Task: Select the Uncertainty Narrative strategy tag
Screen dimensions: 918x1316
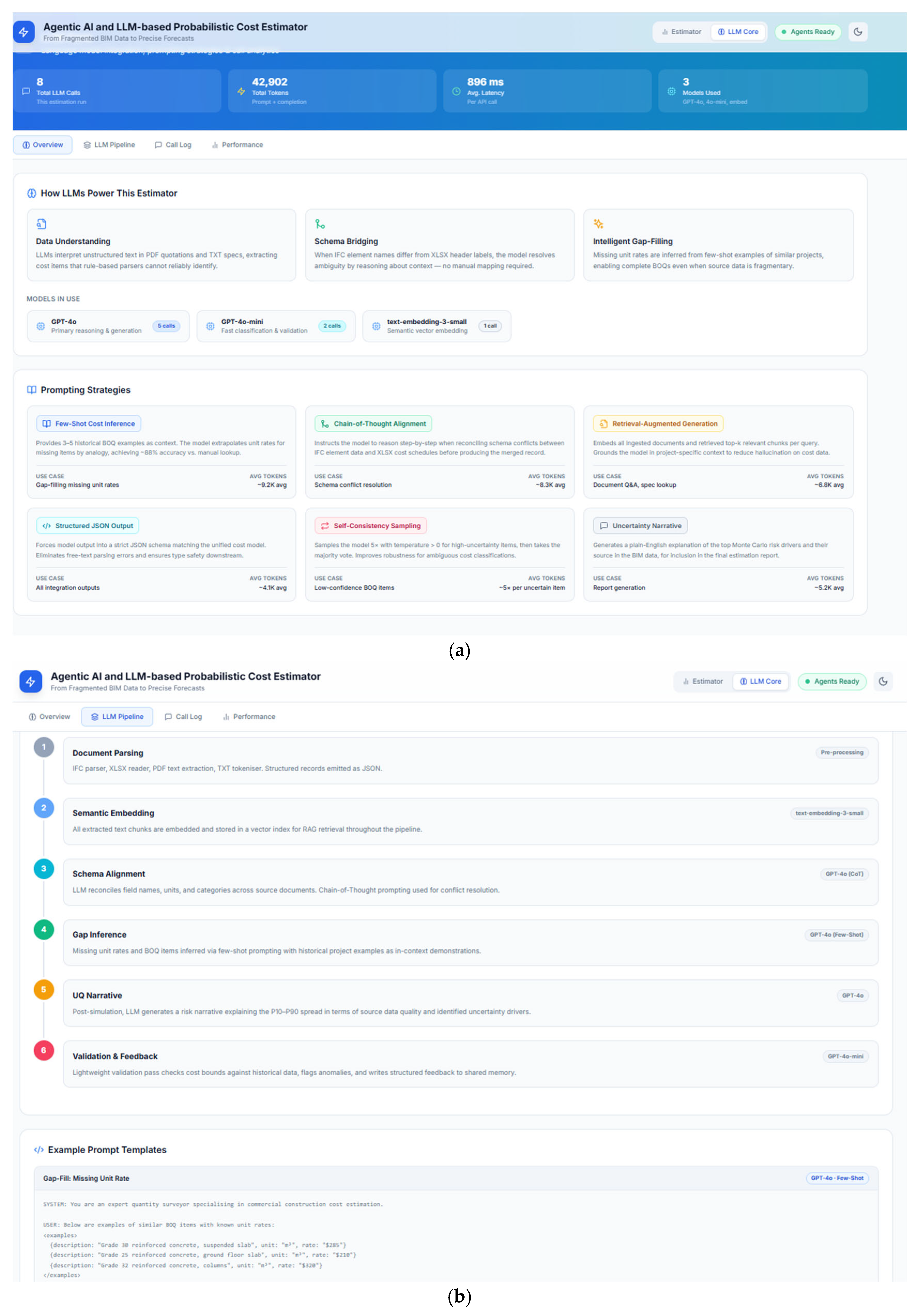Action: click(x=640, y=526)
